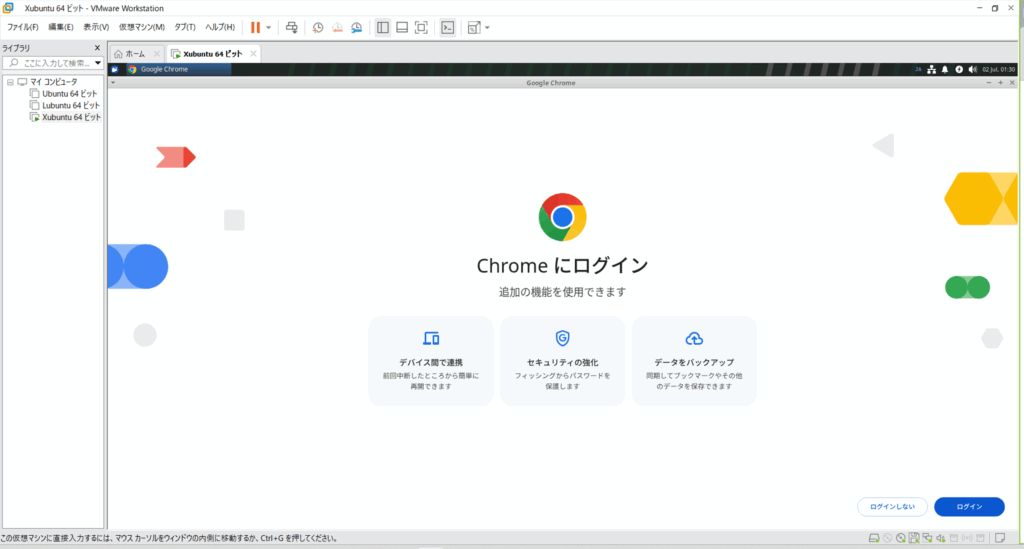Click the send Ctrl+Alt+Del toolbar icon

tap(291, 27)
